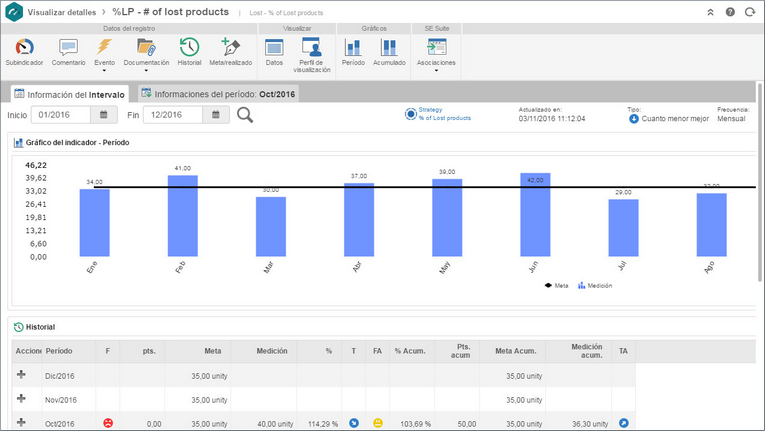Expand the Evento dropdown arrow

pos(104,71)
